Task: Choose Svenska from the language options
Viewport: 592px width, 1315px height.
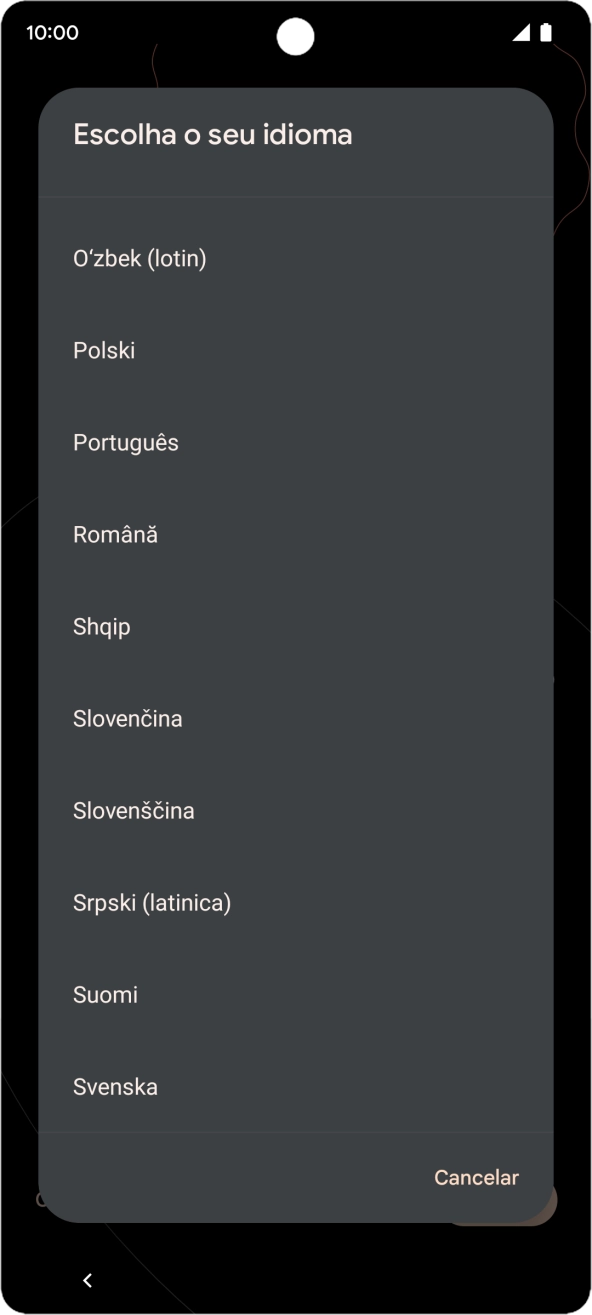Action: click(115, 1087)
